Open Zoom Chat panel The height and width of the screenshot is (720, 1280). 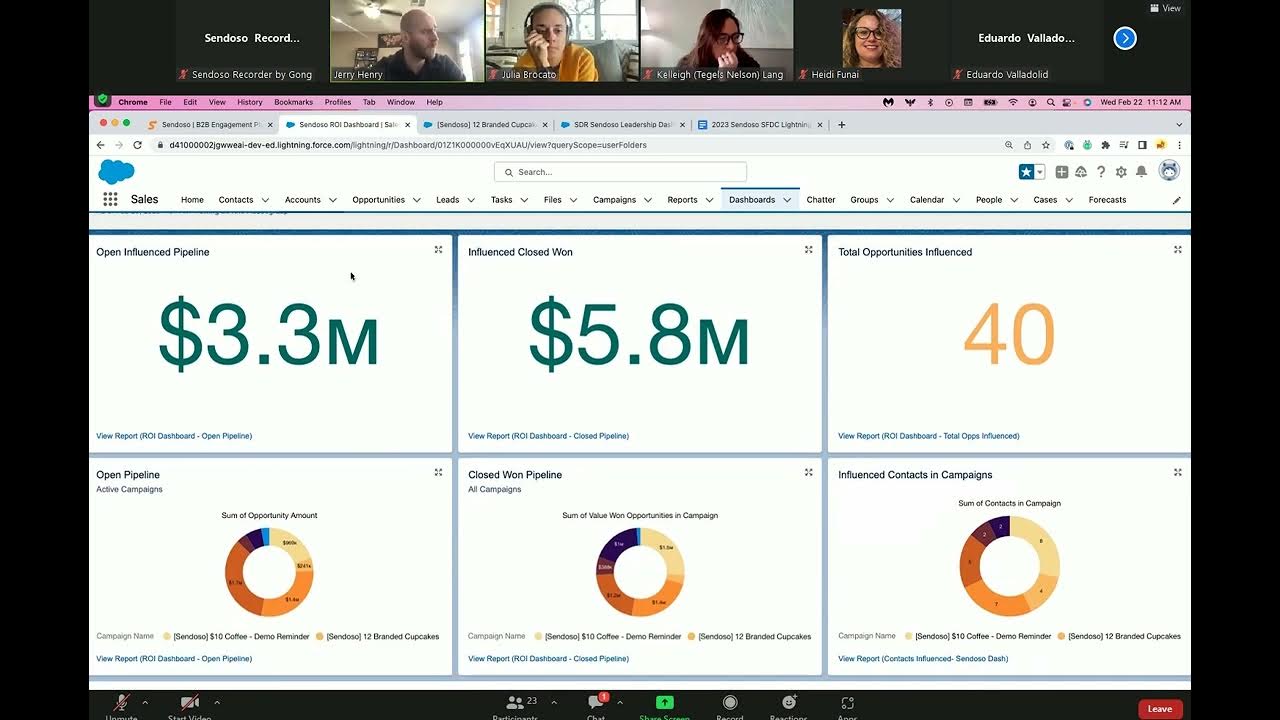tap(597, 707)
